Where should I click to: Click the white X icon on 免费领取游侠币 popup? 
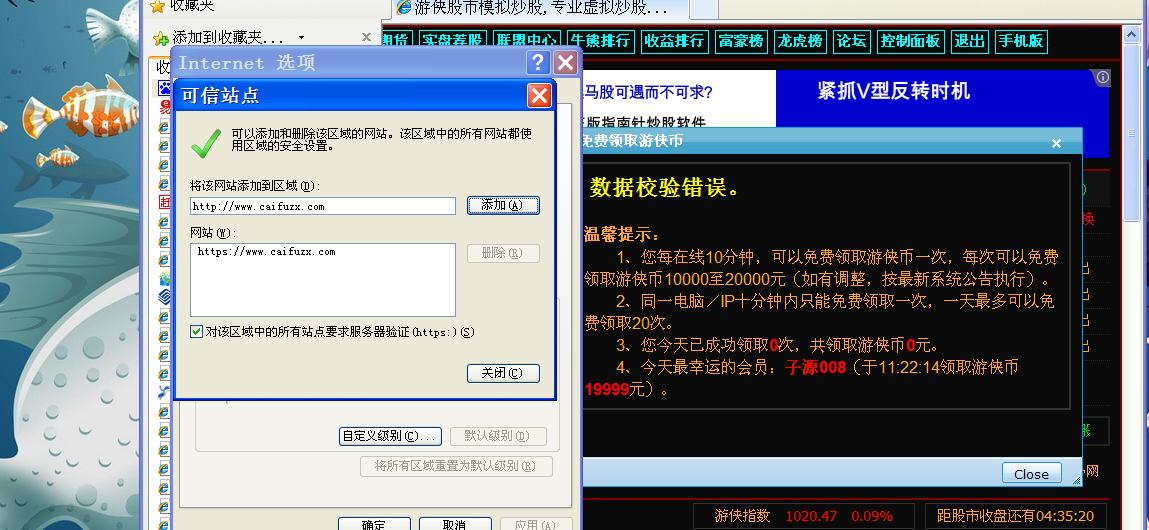click(1055, 143)
